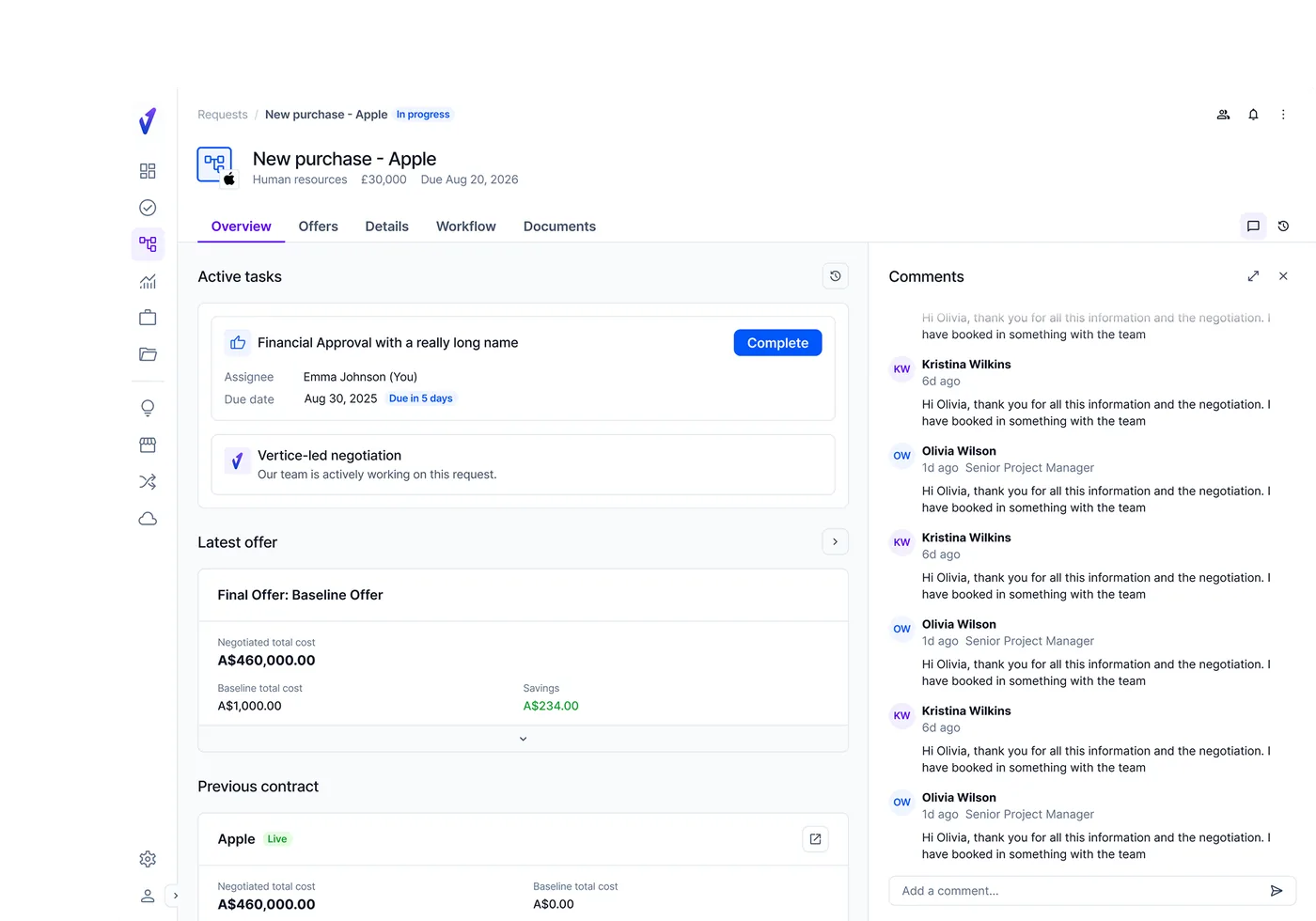Select the £30,000 amount in header

[384, 180]
